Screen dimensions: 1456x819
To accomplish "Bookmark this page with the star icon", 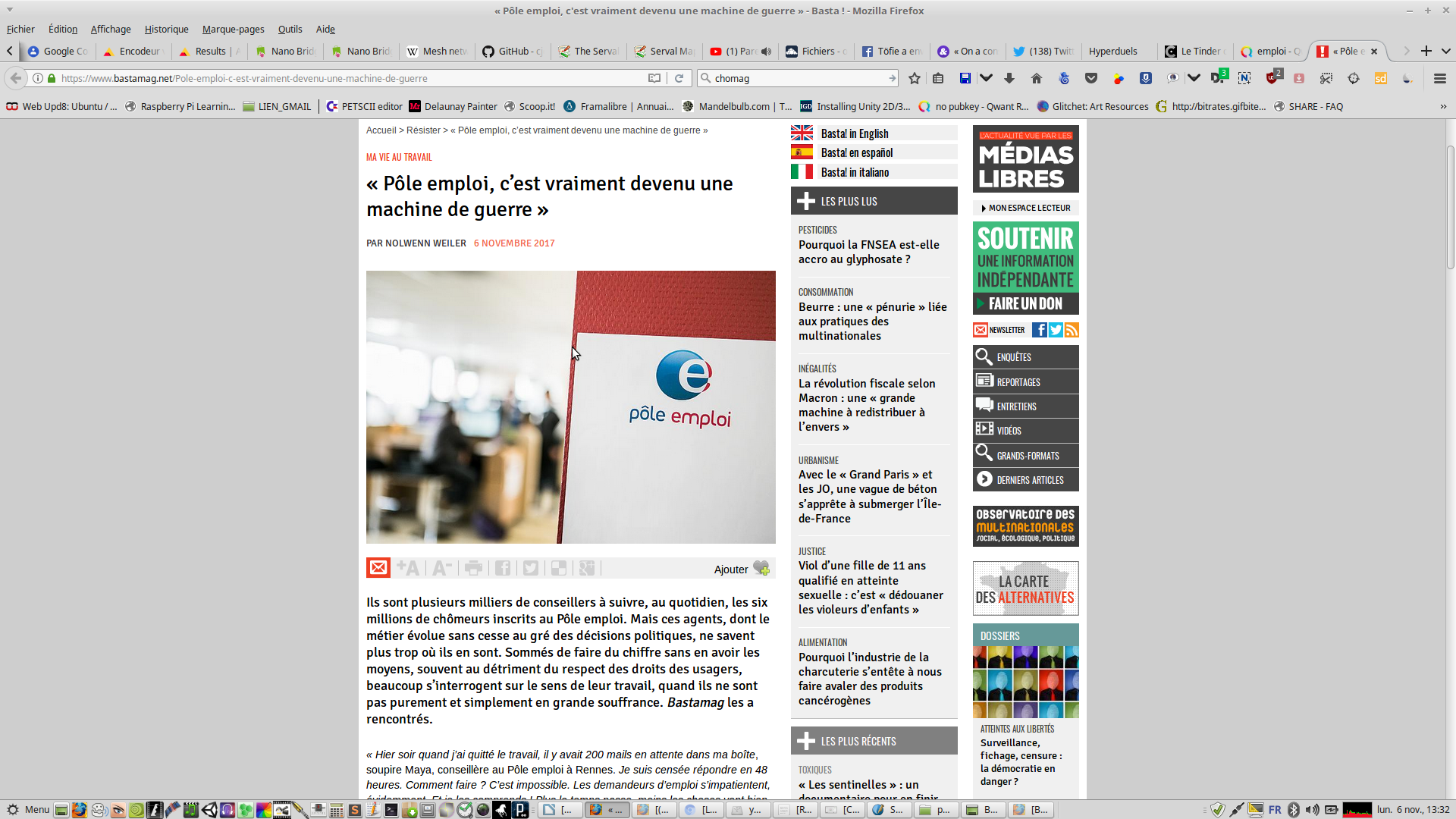I will click(x=915, y=78).
